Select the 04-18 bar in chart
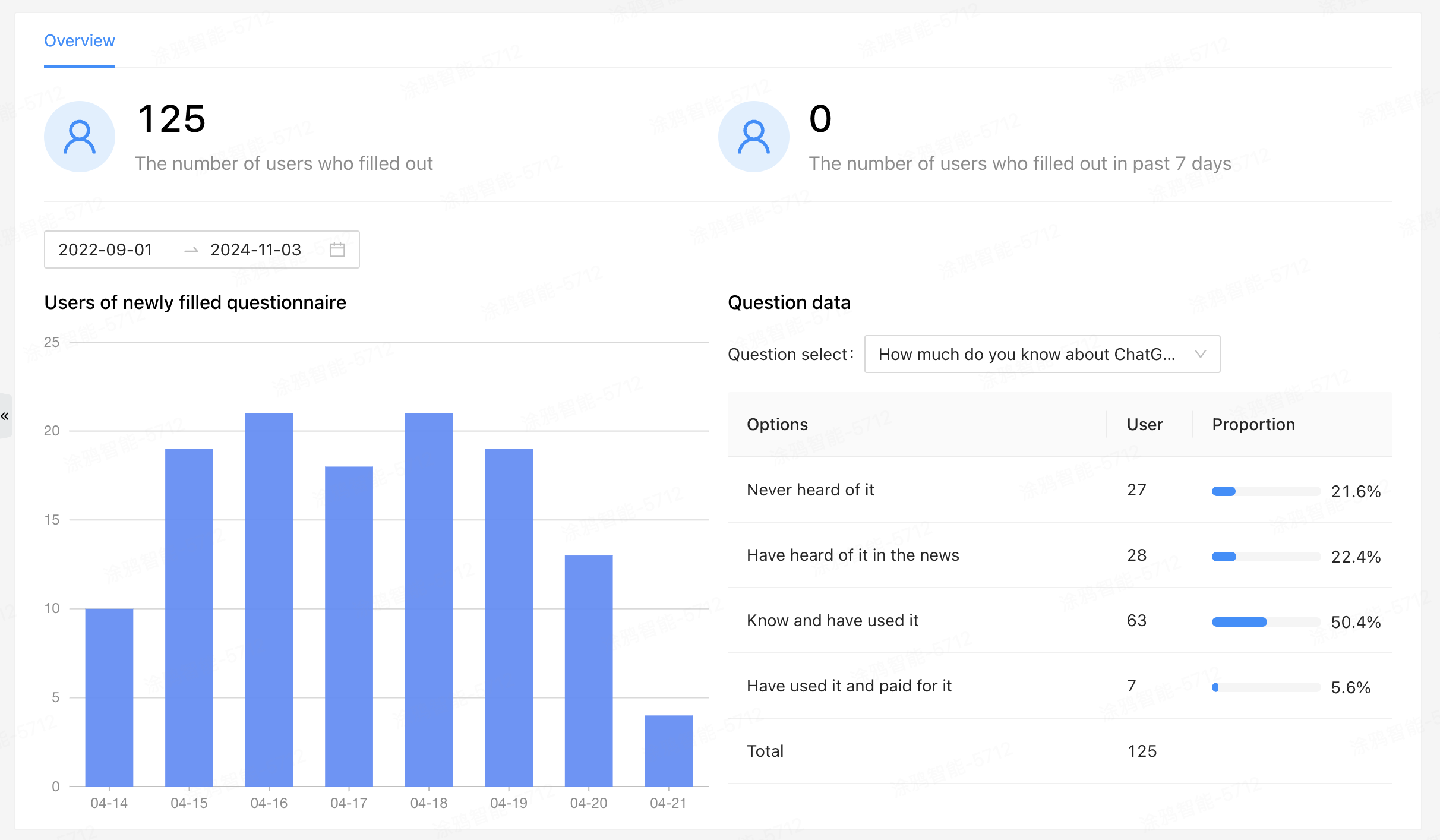The width and height of the screenshot is (1440, 840). [429, 599]
